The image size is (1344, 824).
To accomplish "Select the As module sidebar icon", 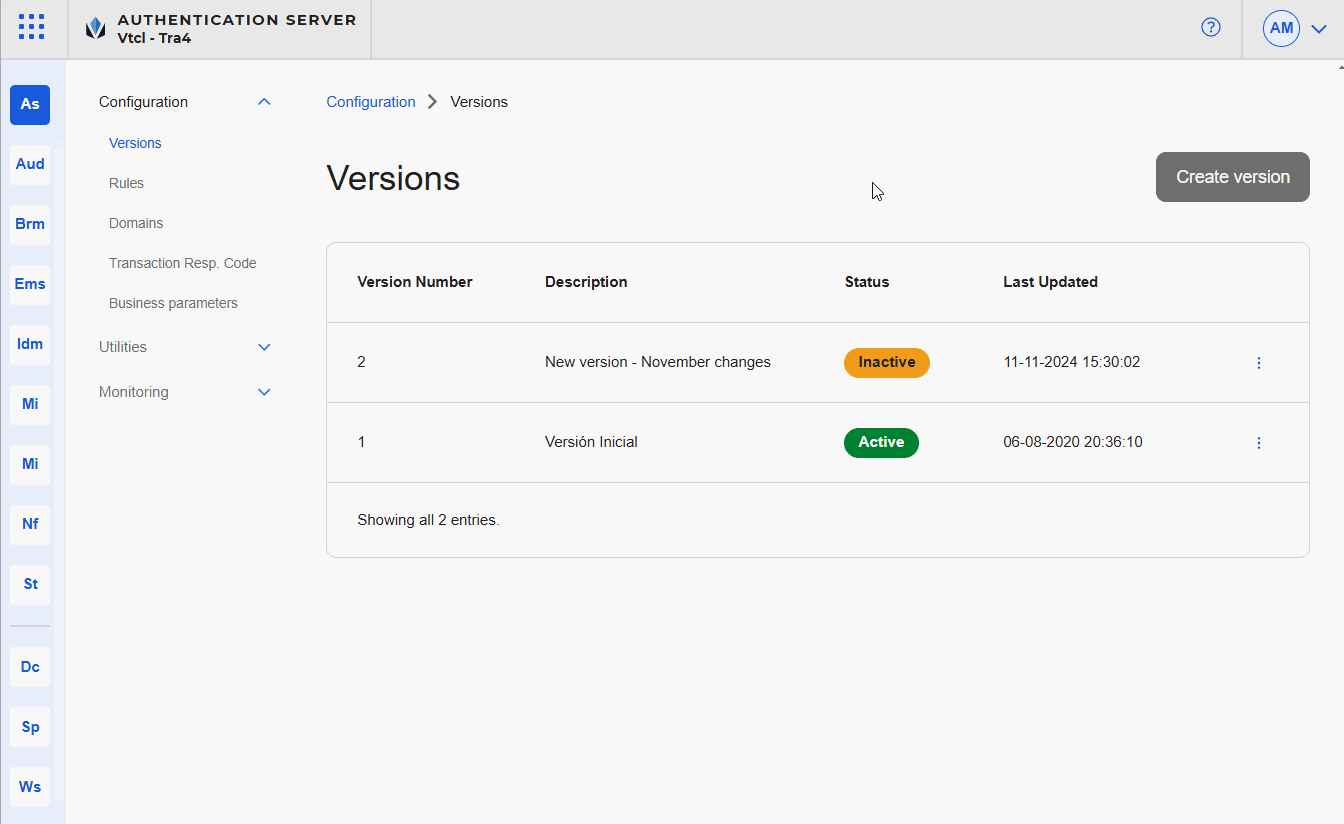I will pos(30,104).
